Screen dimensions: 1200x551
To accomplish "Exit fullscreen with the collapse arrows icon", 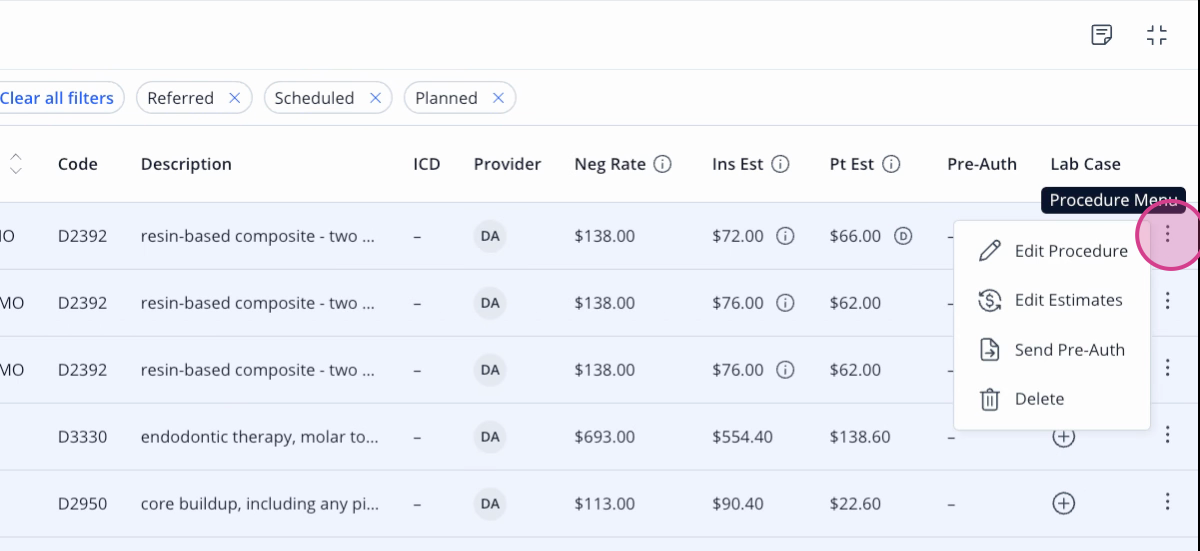I will (1157, 36).
